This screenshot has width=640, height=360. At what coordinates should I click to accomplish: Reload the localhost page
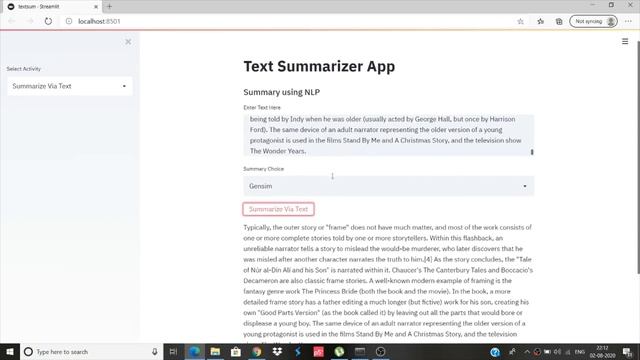[x=48, y=21]
